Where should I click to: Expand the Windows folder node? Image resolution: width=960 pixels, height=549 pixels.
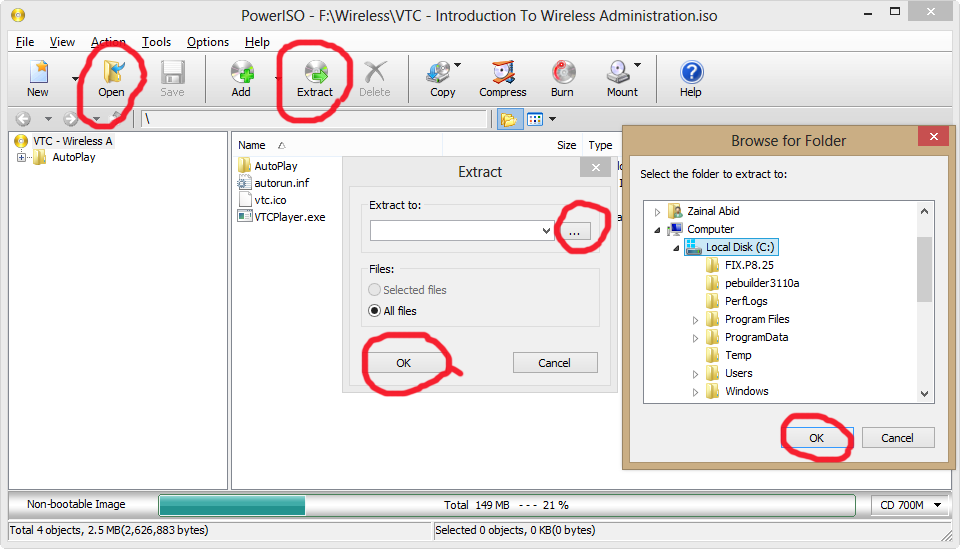click(x=695, y=392)
